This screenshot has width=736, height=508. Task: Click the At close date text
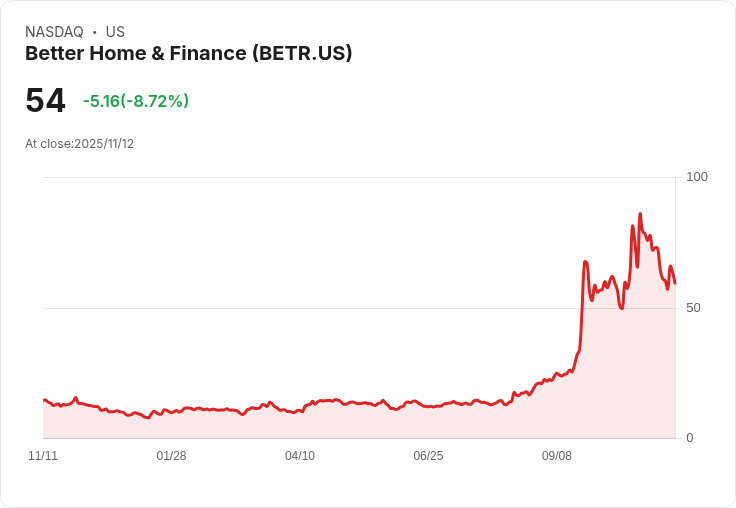[79, 144]
